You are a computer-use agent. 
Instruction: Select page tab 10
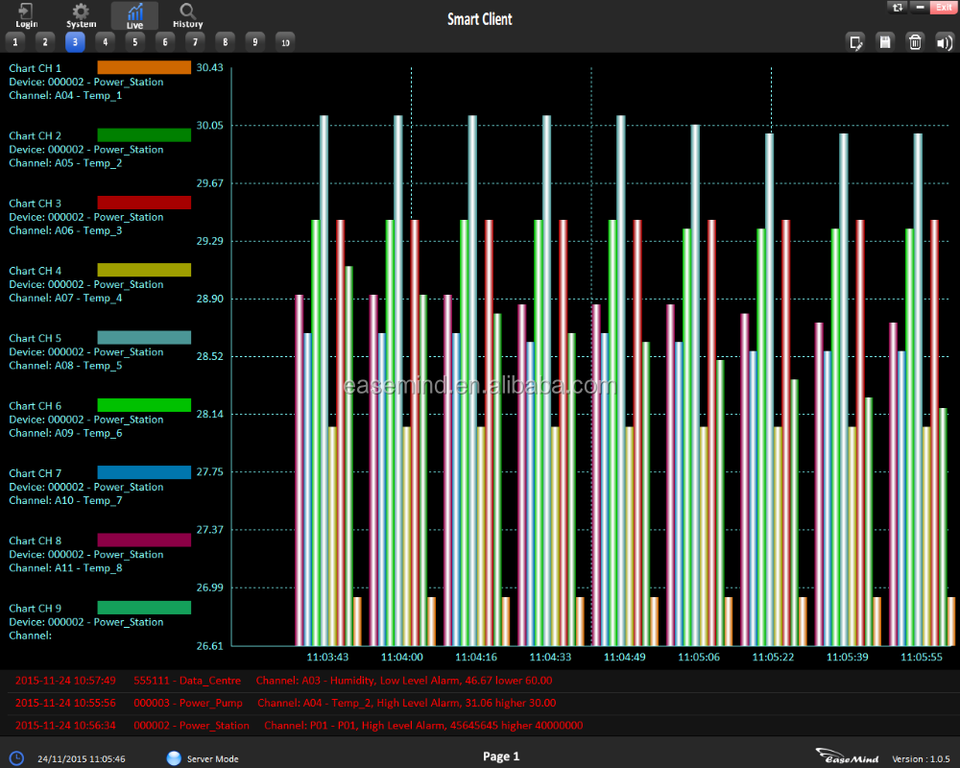pos(285,42)
